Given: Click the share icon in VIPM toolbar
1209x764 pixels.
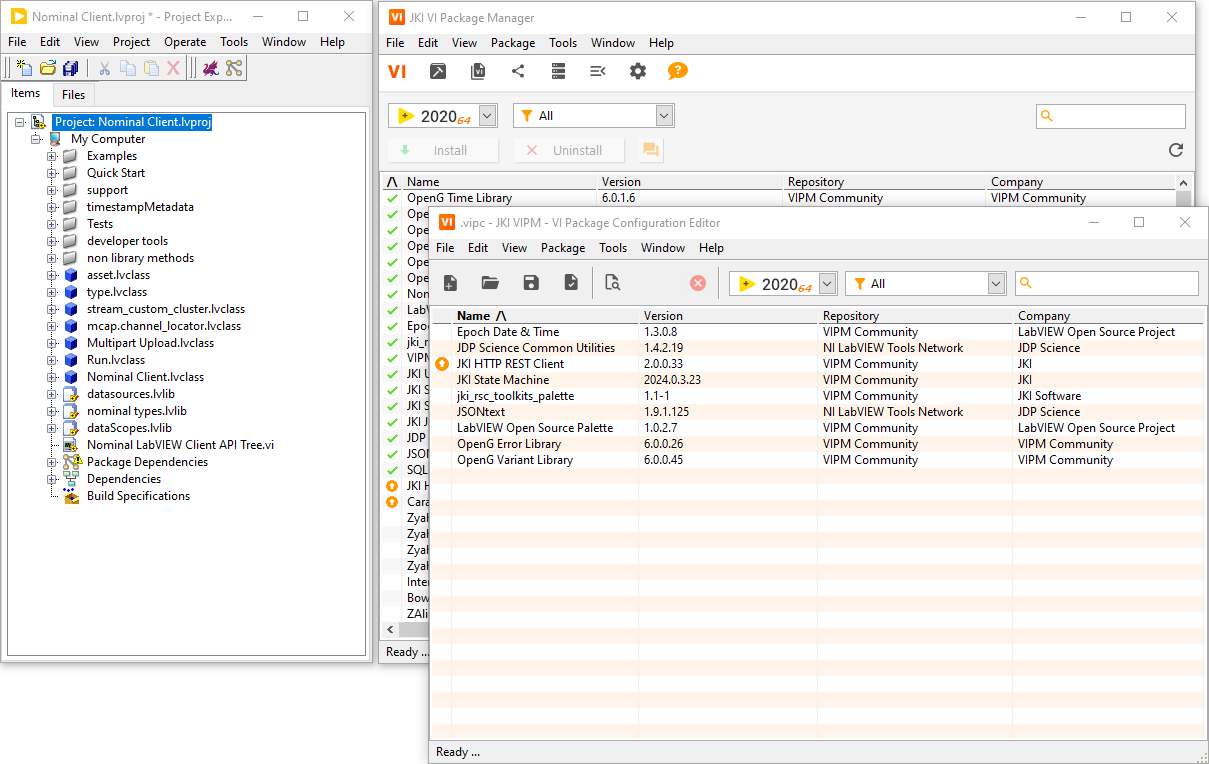Looking at the screenshot, I should pos(518,71).
